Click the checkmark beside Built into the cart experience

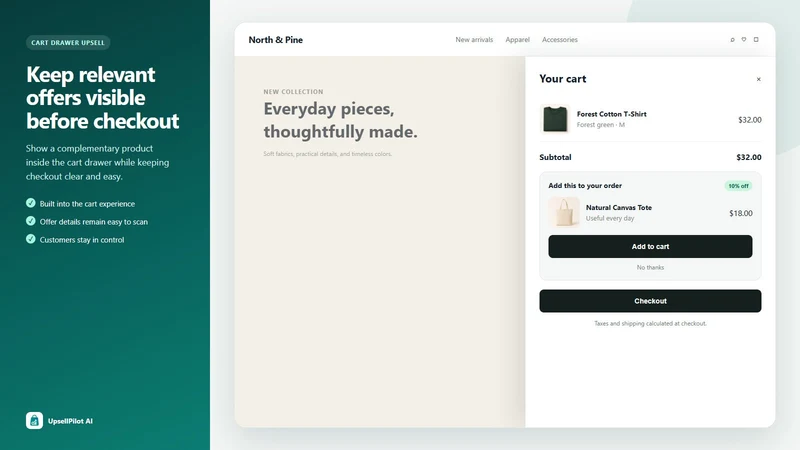(31, 203)
